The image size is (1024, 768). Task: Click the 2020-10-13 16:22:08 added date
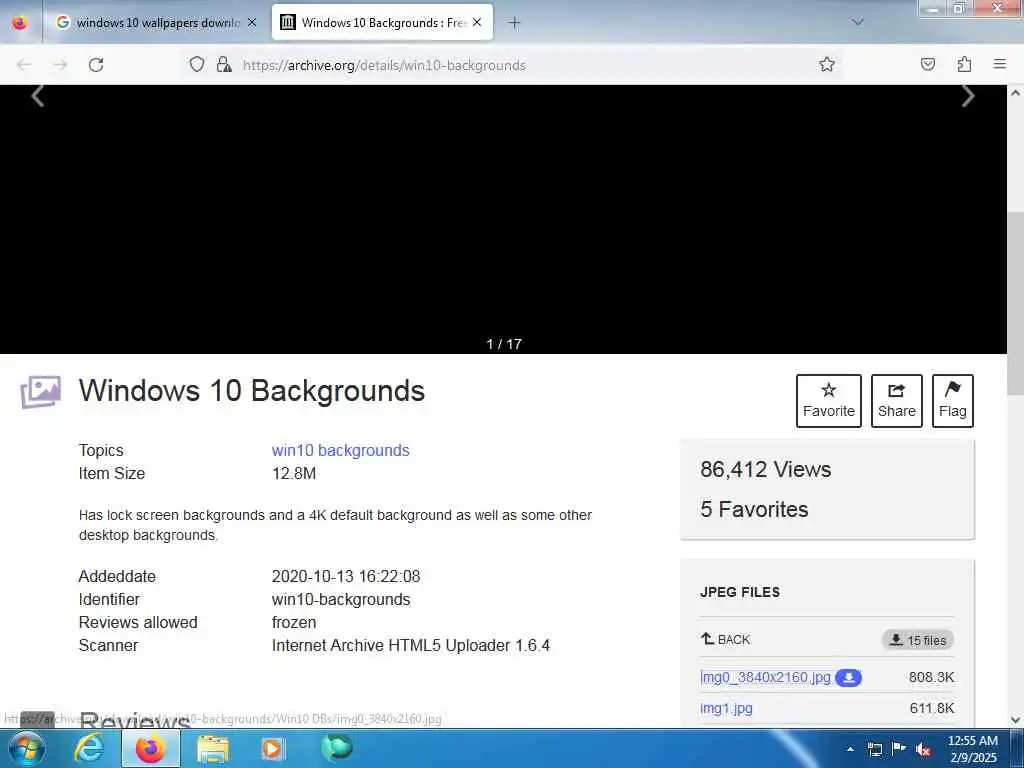click(x=346, y=577)
